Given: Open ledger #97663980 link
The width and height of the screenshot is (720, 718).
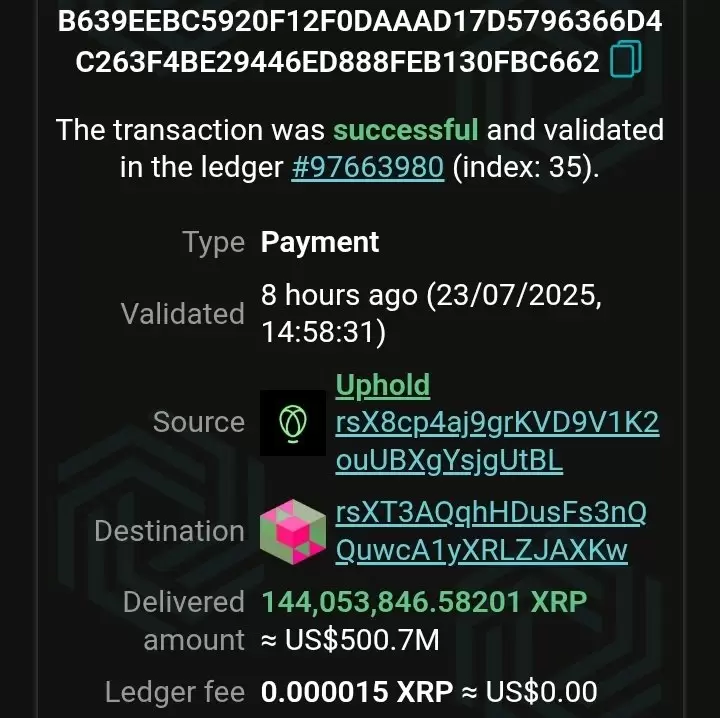Looking at the screenshot, I should pyautogui.click(x=368, y=167).
